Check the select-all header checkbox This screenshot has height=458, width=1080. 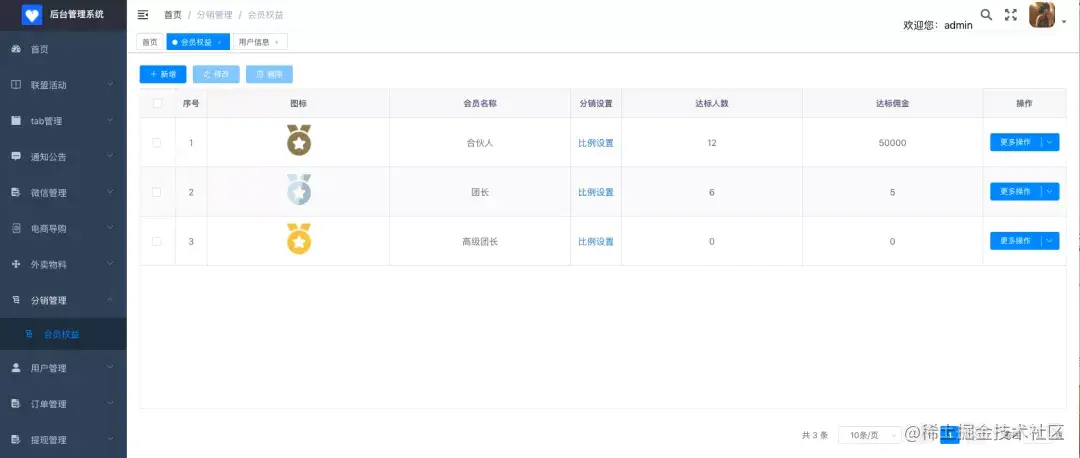pos(157,103)
